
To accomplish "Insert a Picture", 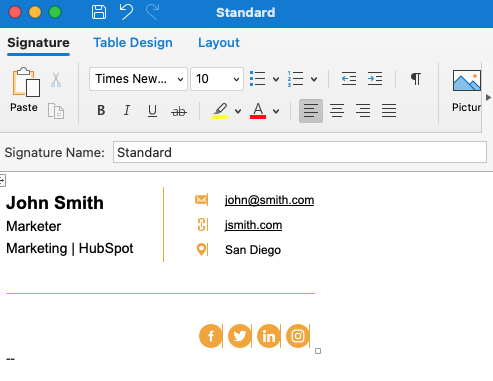I will [x=467, y=91].
